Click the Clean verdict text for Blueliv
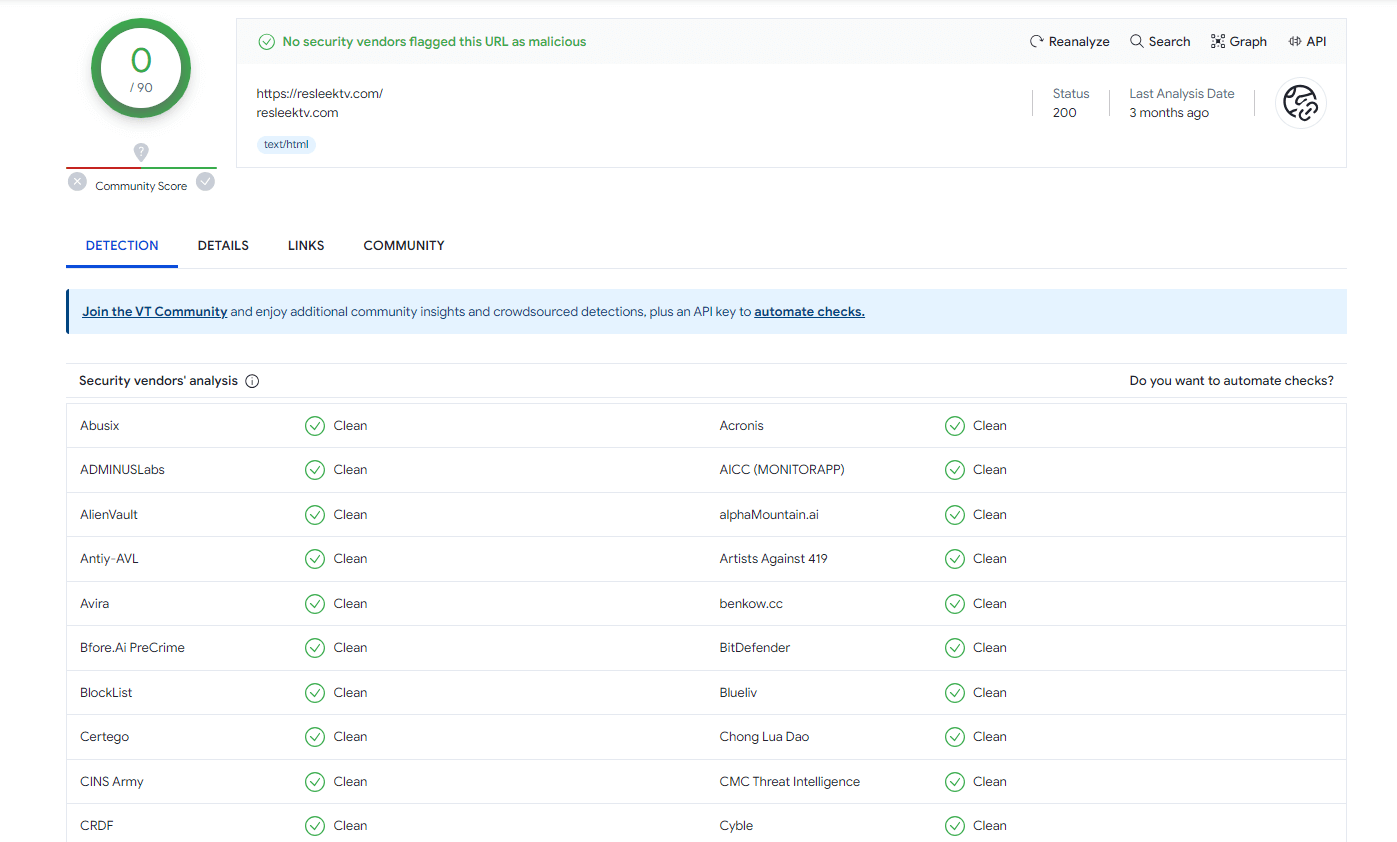1397x842 pixels. point(990,693)
